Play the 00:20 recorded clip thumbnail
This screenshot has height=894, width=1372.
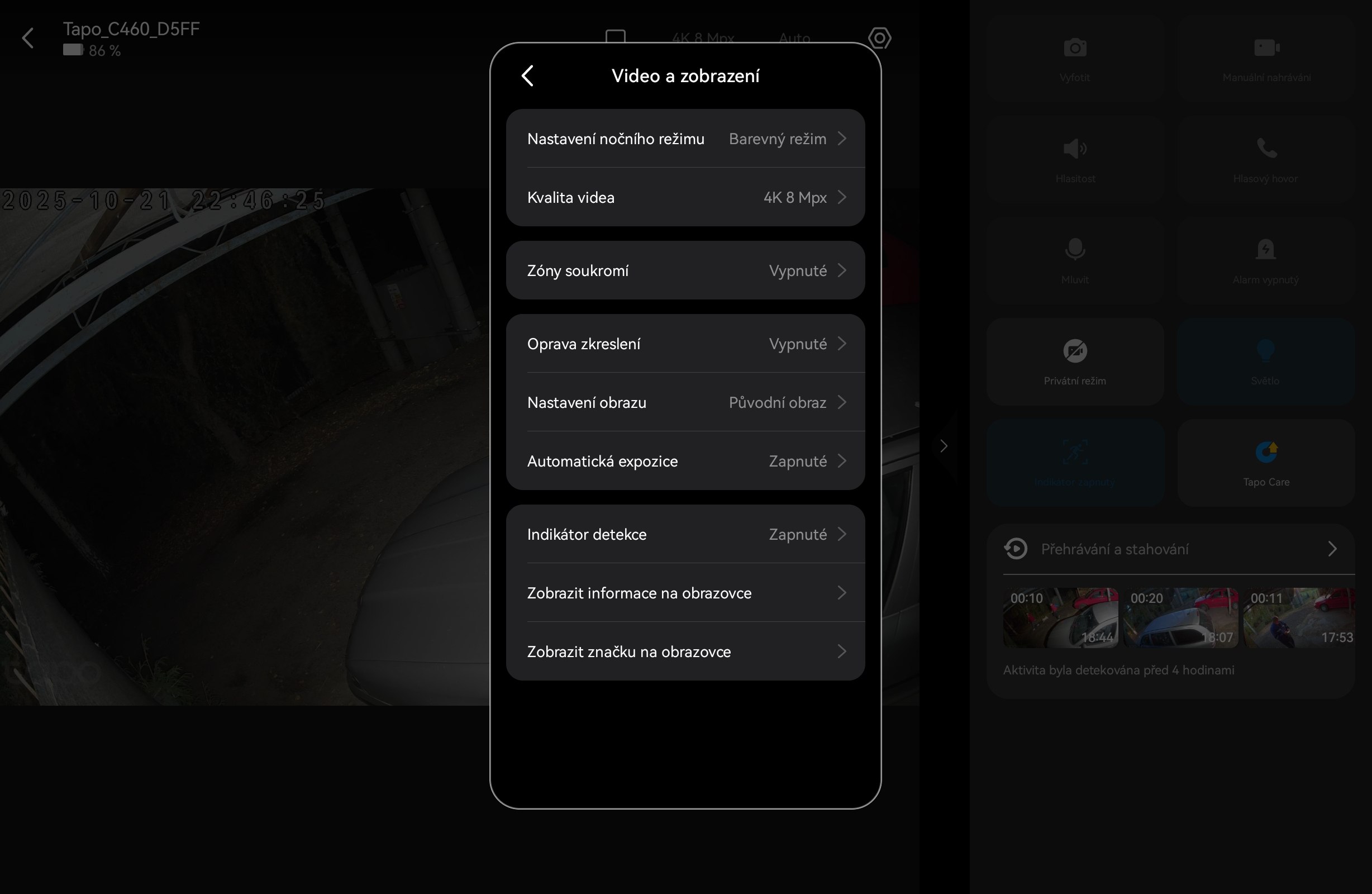click(x=1179, y=617)
